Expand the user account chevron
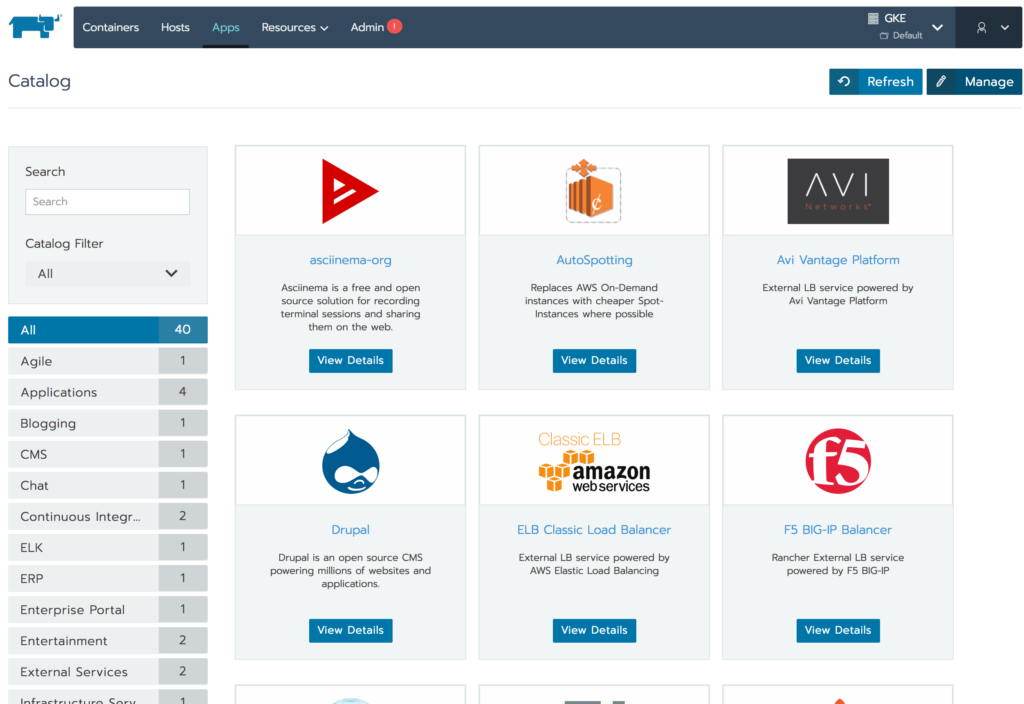This screenshot has width=1024, height=704. tap(1005, 27)
